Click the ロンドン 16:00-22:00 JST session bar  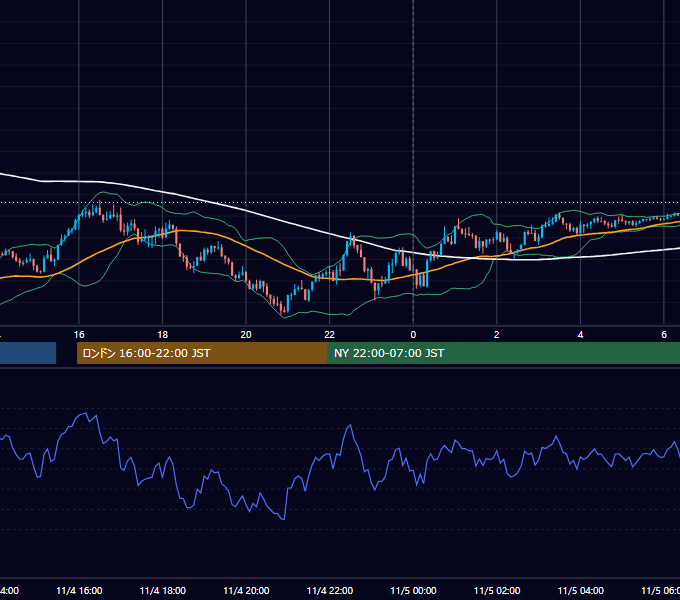(x=202, y=353)
